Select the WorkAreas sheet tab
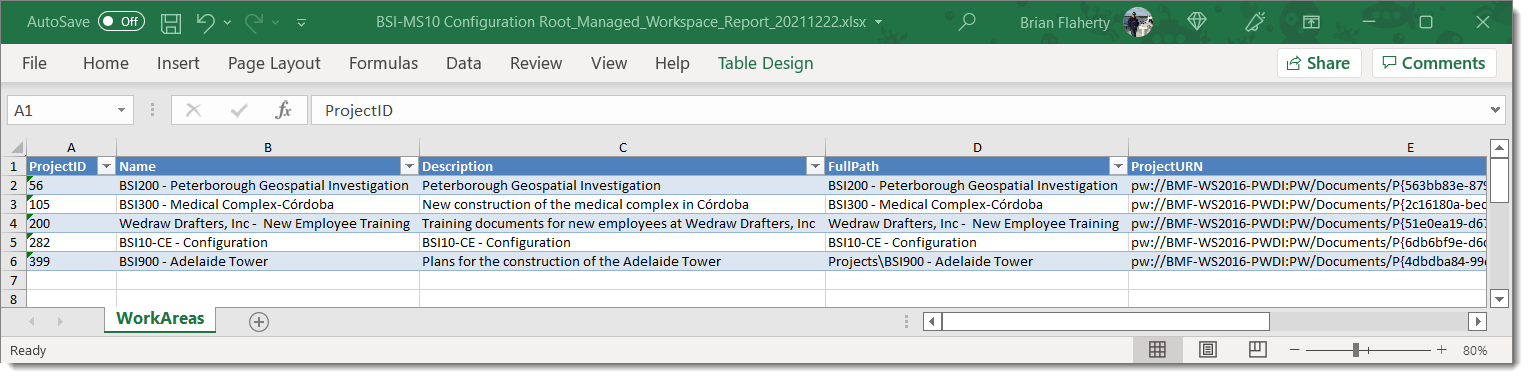Viewport: 1528px width, 378px height. click(x=160, y=319)
